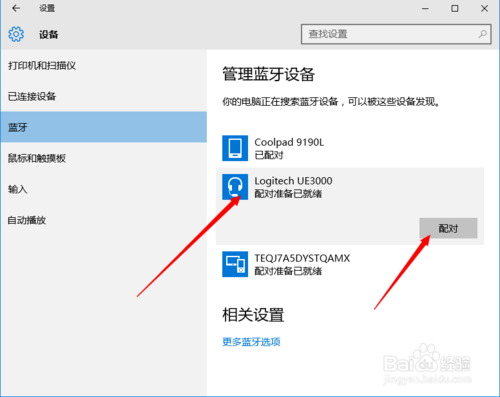This screenshot has width=500, height=397.
Task: Maximize the settings window
Action: click(455, 8)
